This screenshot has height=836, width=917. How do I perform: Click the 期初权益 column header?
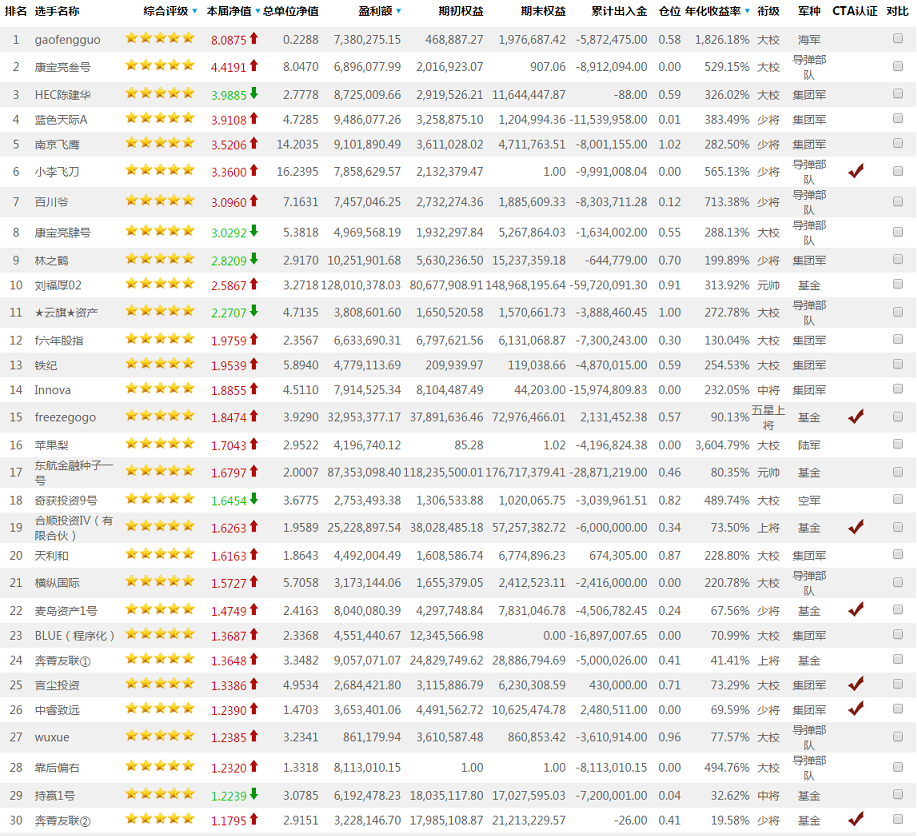[461, 11]
